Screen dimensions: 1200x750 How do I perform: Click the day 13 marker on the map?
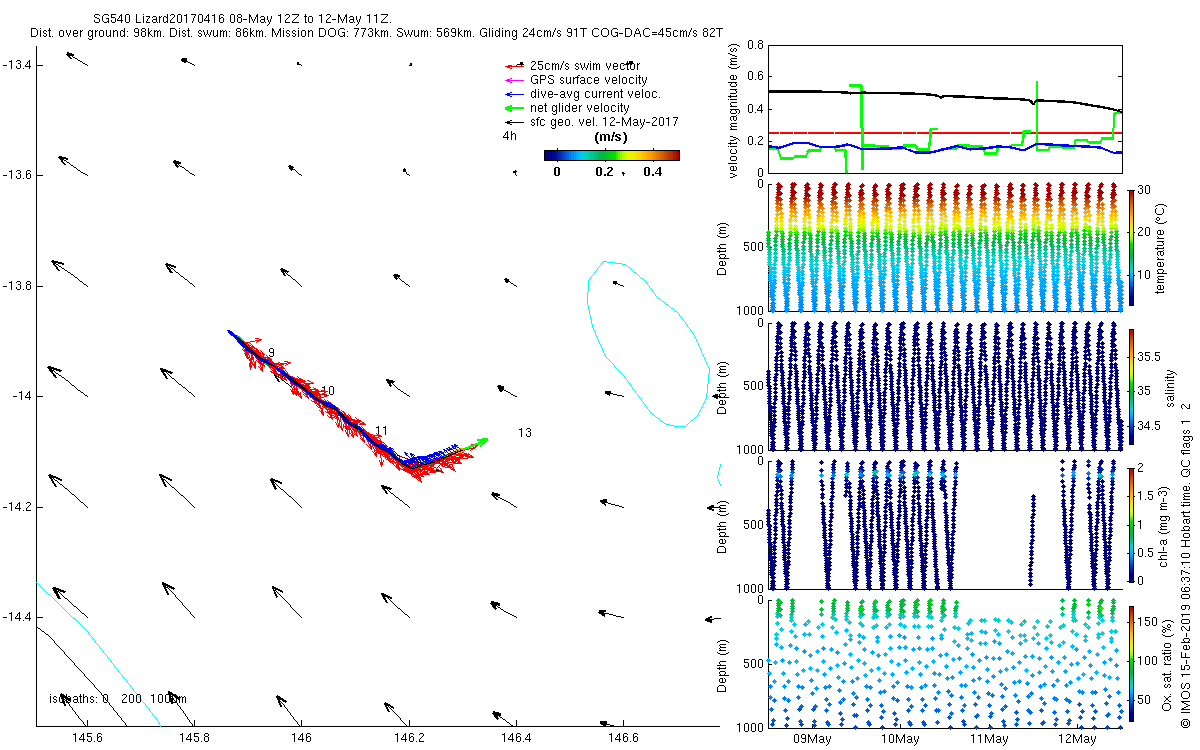tap(524, 432)
